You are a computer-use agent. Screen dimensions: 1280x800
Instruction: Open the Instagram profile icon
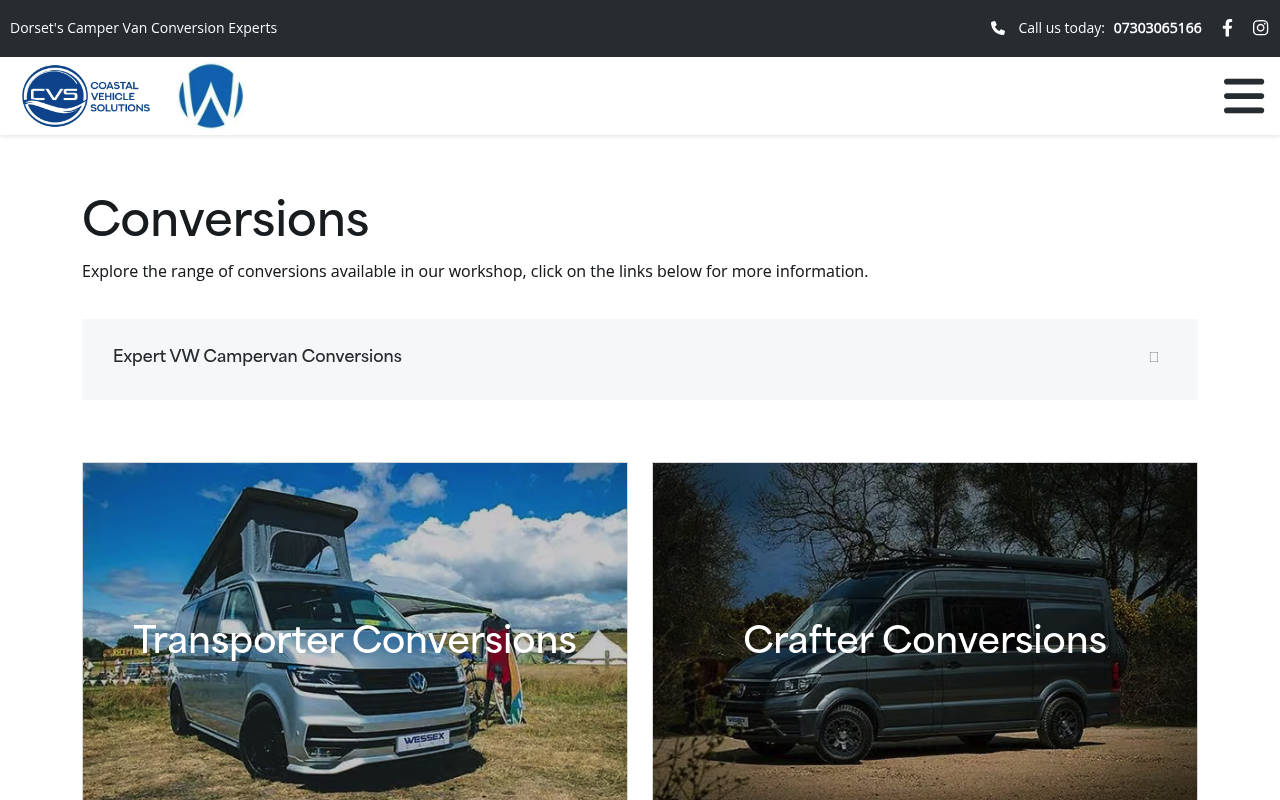1261,28
